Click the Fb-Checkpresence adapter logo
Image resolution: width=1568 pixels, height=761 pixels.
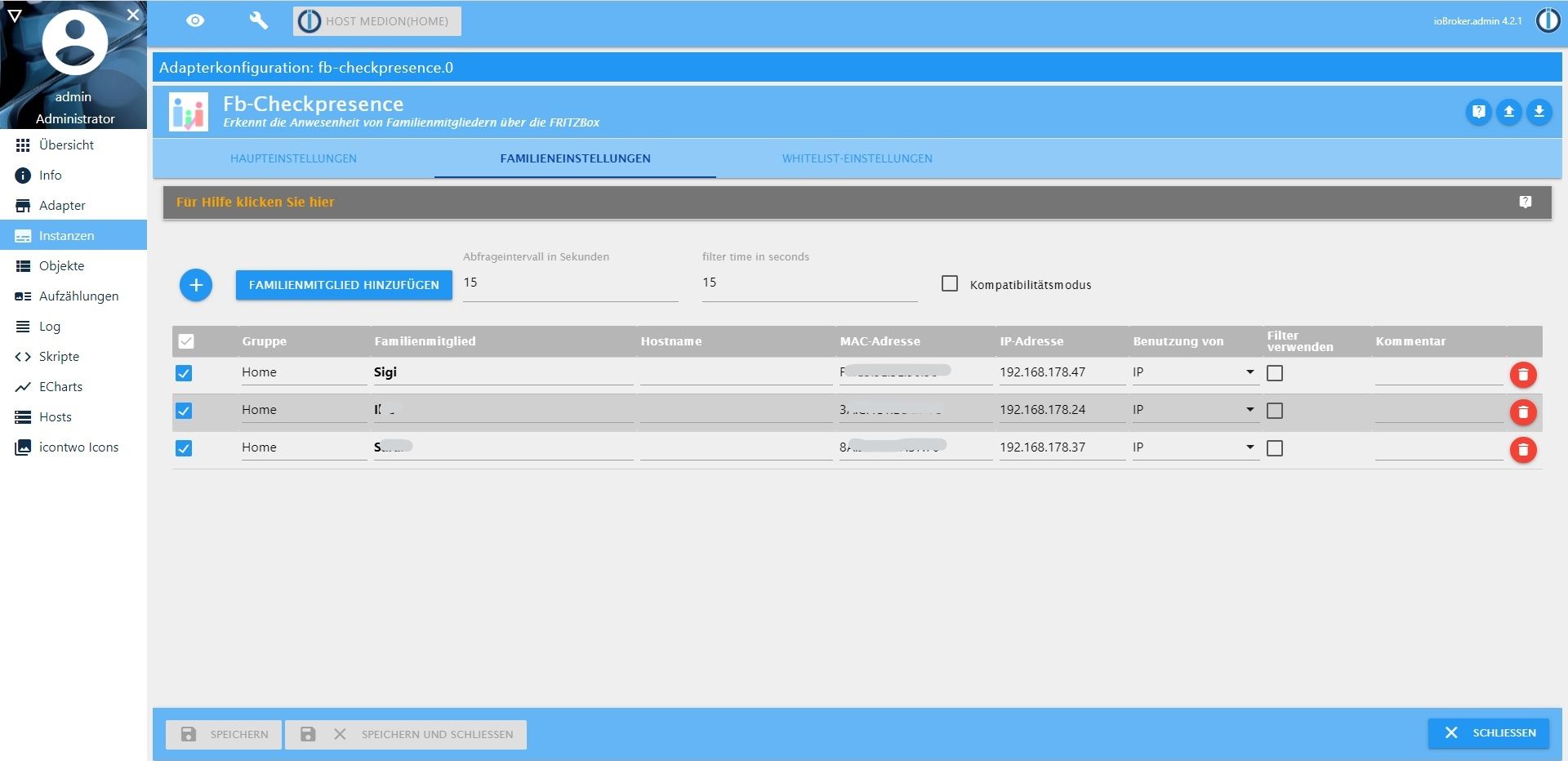(x=189, y=112)
